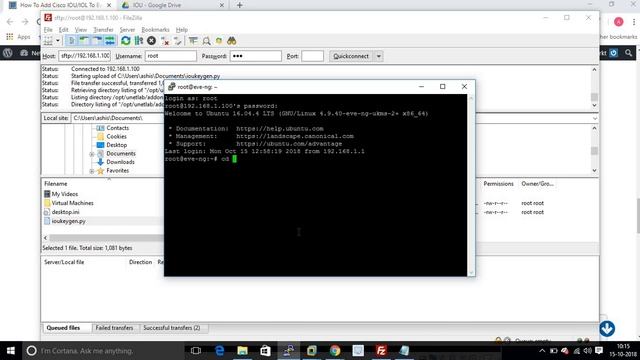Select the My Videos entry
The width and height of the screenshot is (640, 360).
pyautogui.click(x=64, y=194)
